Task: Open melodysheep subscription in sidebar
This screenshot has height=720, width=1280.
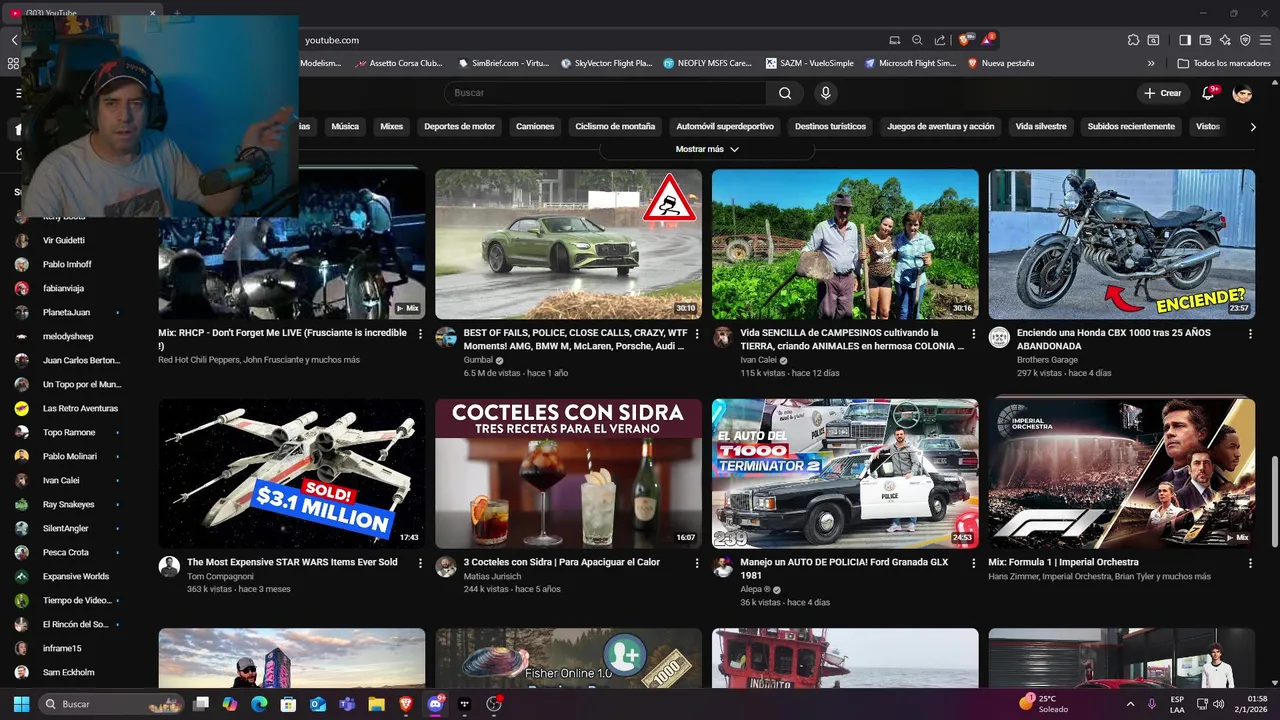Action: (66, 336)
